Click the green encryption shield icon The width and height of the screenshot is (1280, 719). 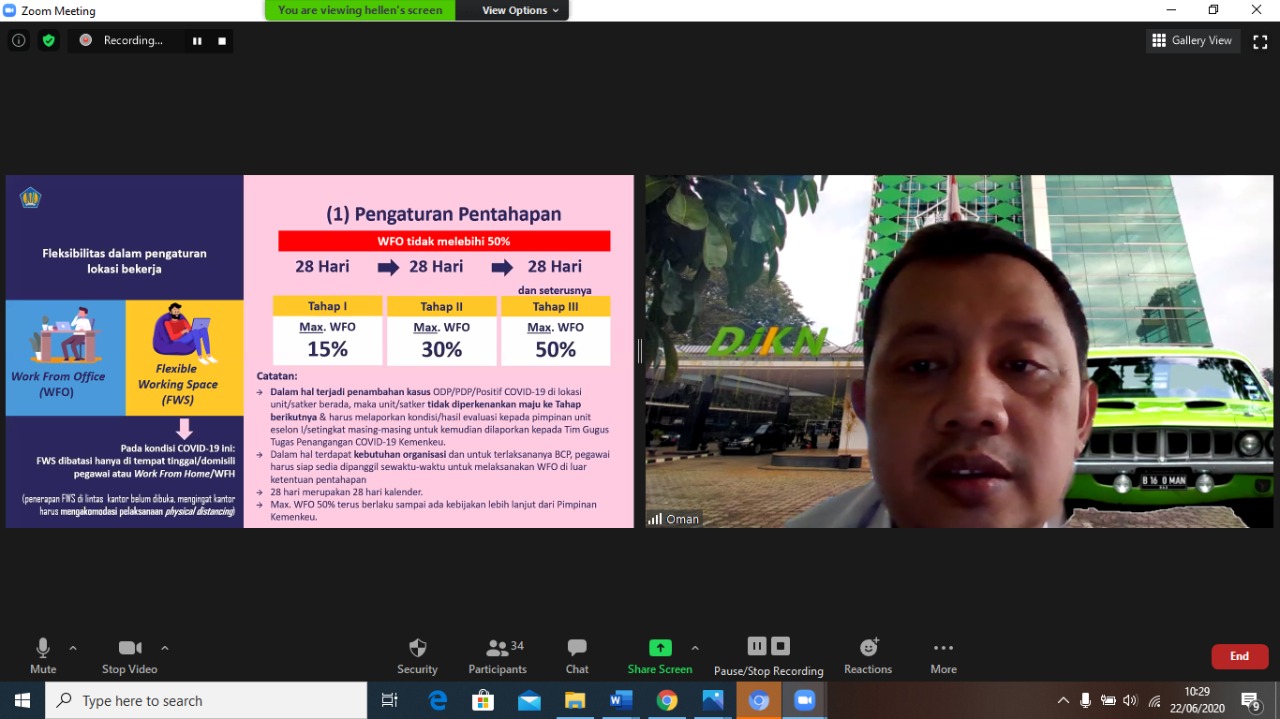click(x=48, y=40)
